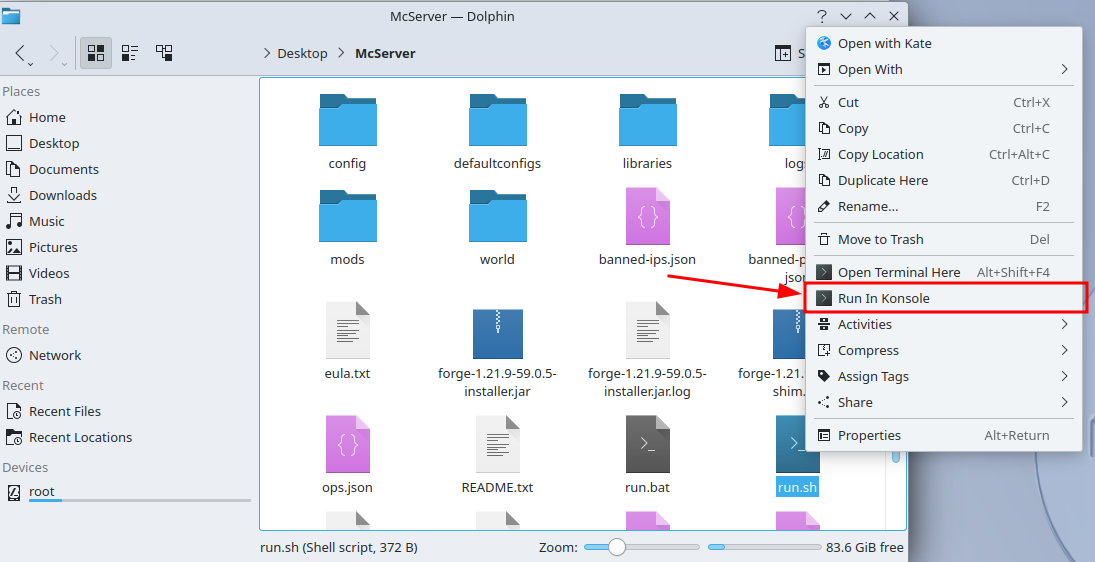Open the root device in sidebar
1095x562 pixels.
[x=42, y=491]
